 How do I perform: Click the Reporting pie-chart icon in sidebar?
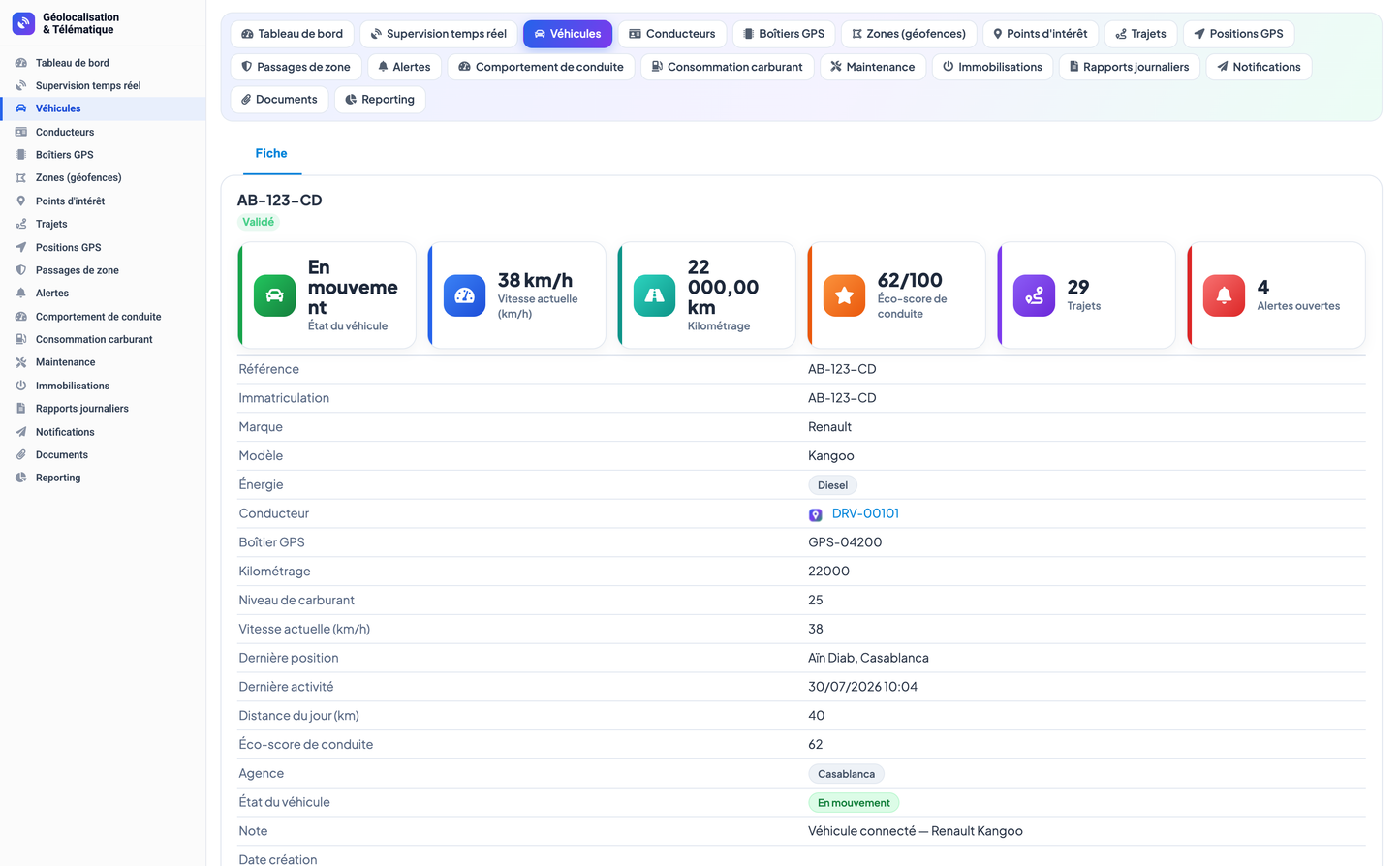click(21, 478)
